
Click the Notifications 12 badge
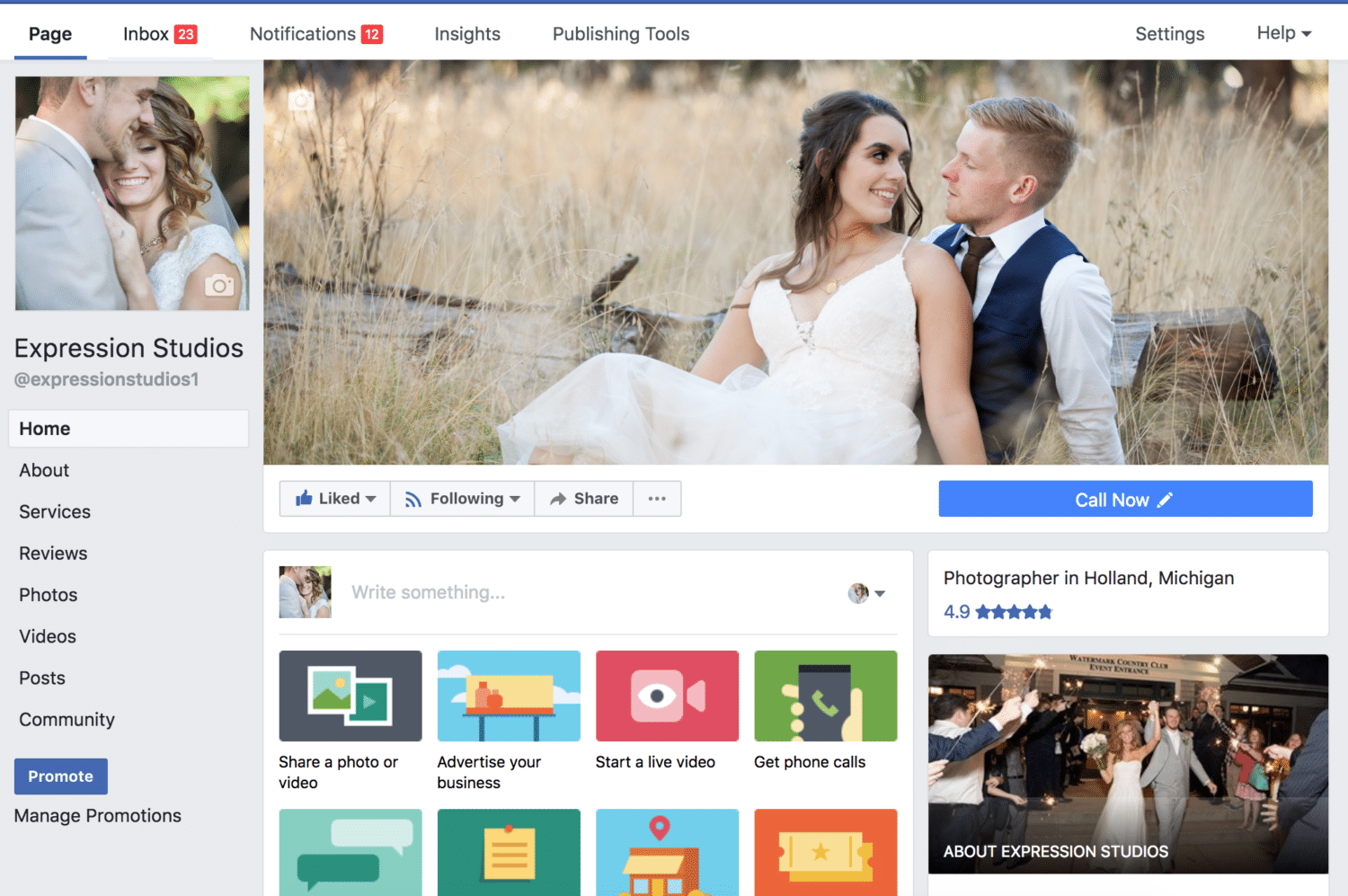[x=372, y=34]
